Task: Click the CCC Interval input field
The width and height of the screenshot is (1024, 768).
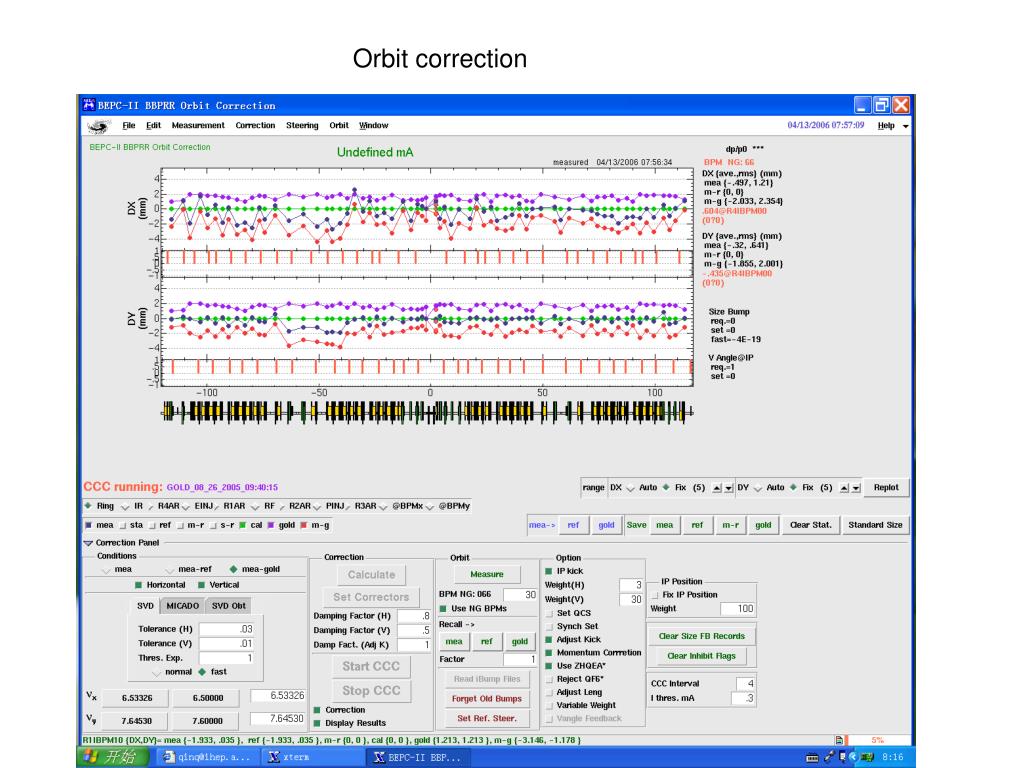Action: click(x=745, y=683)
